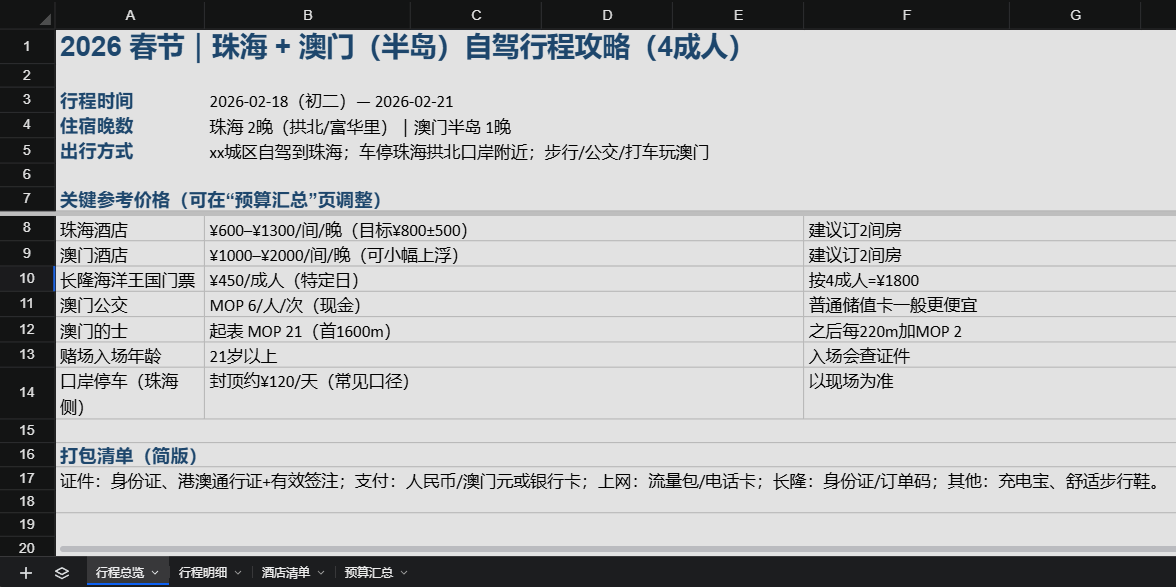Select row 10 header
This screenshot has width=1176, height=587.
tap(27, 279)
